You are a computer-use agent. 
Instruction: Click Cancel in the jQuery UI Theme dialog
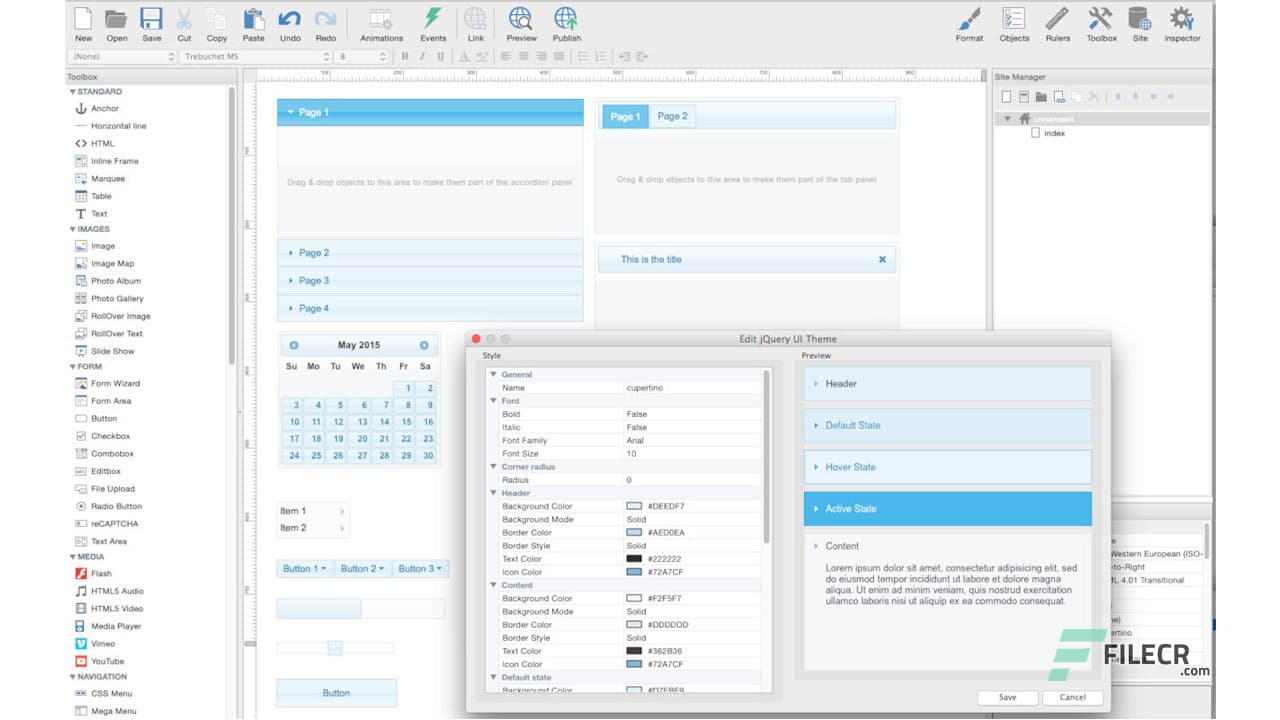pyautogui.click(x=1072, y=697)
